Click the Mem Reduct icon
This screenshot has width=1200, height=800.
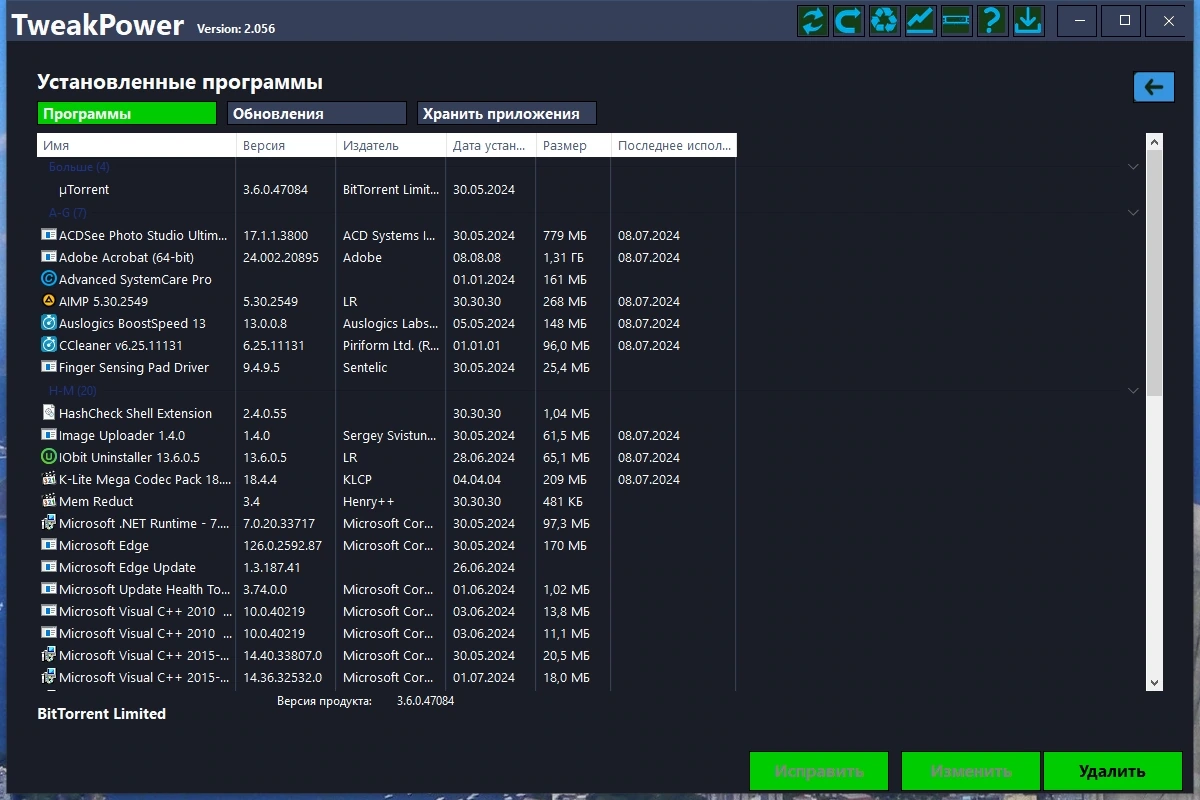pos(49,501)
